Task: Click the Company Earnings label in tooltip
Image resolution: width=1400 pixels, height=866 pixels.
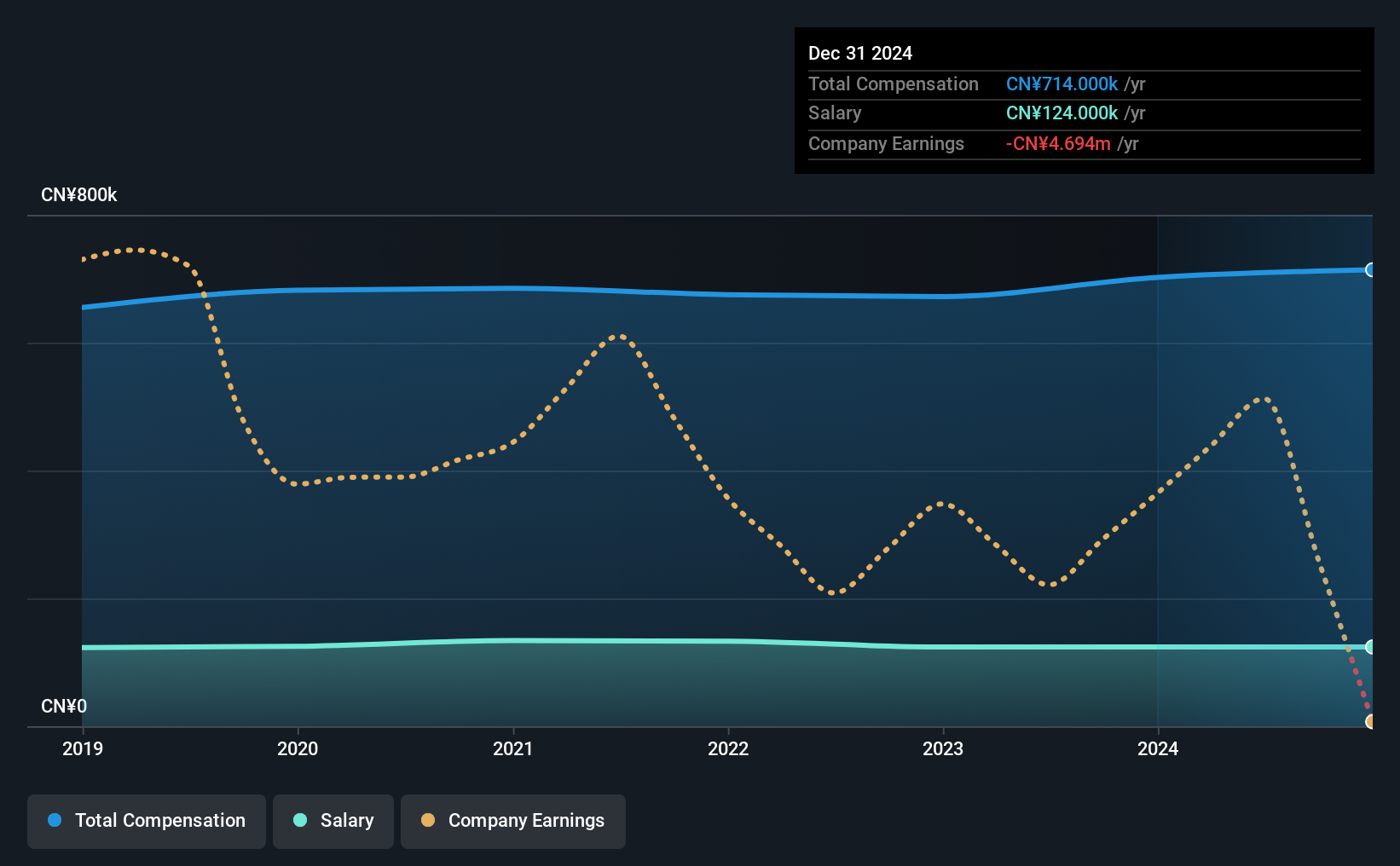Action: [x=886, y=144]
